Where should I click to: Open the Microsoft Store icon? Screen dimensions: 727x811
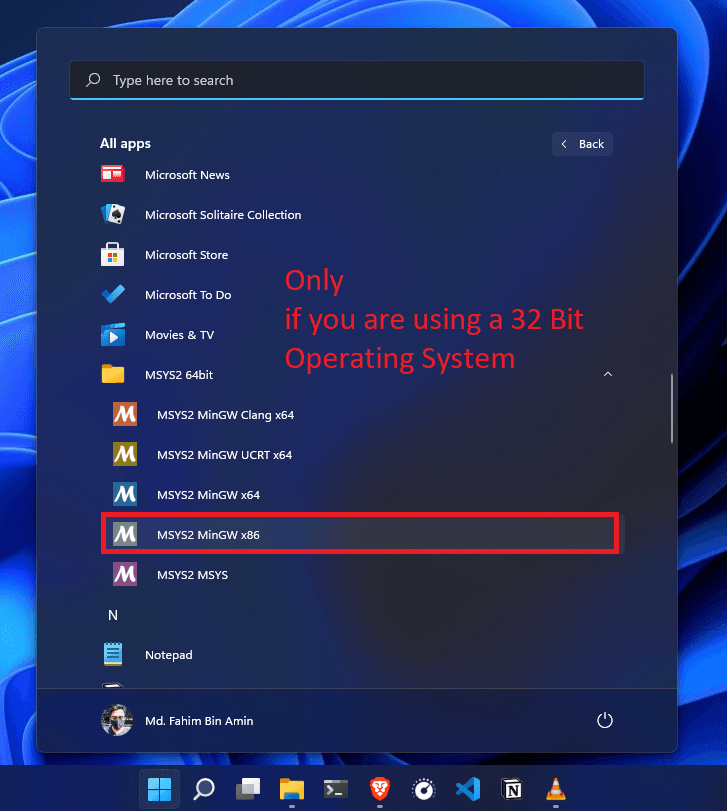113,254
